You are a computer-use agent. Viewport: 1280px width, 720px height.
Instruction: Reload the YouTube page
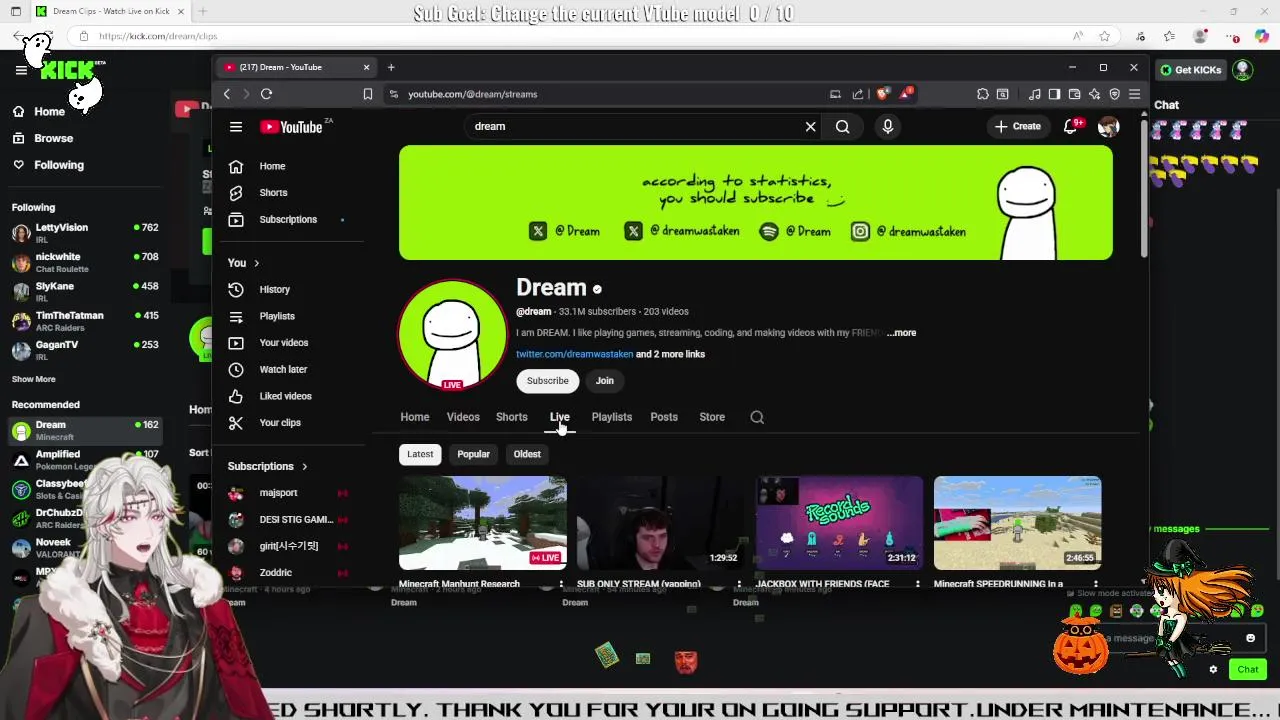[x=266, y=94]
